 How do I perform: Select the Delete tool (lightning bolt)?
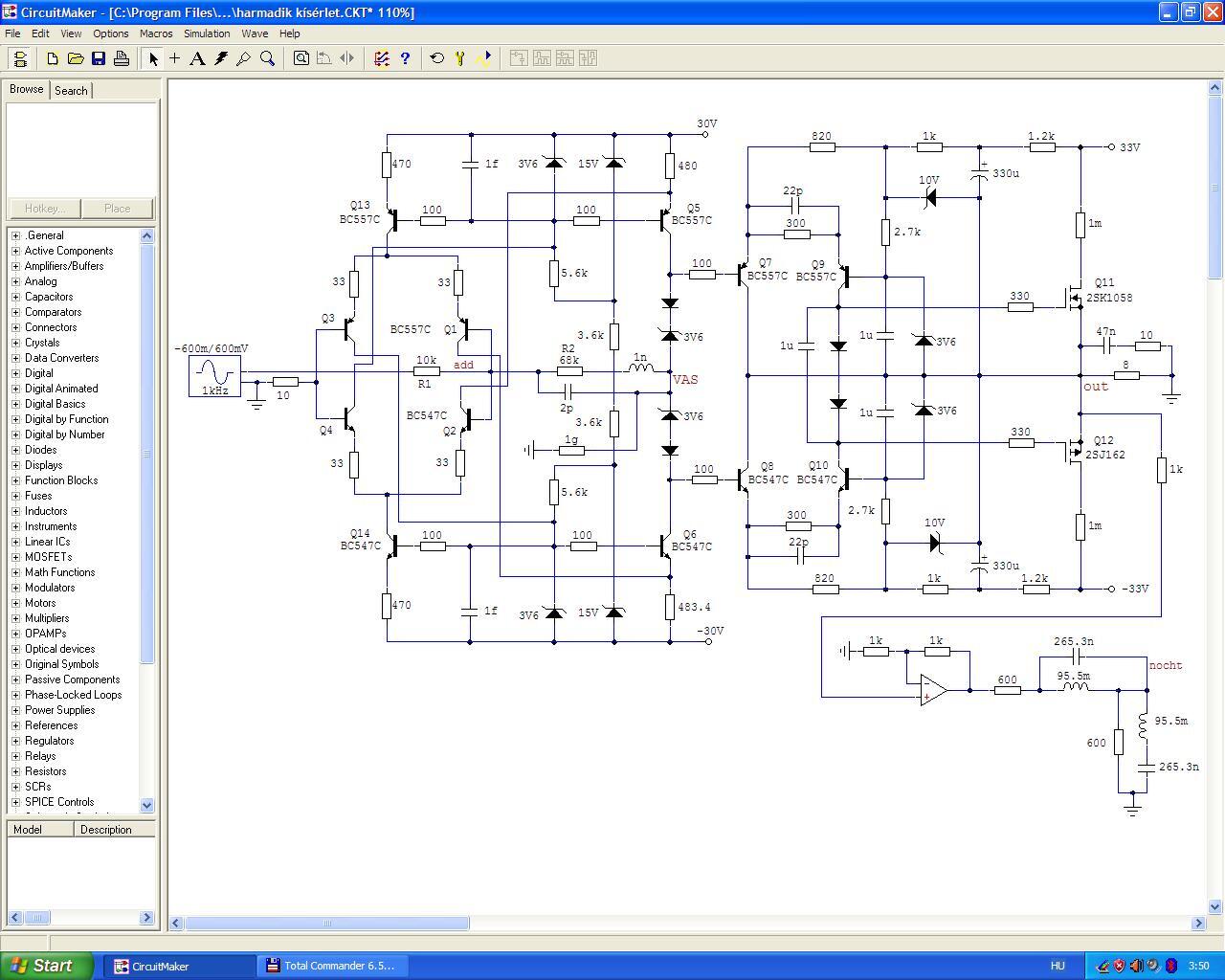[x=221, y=58]
